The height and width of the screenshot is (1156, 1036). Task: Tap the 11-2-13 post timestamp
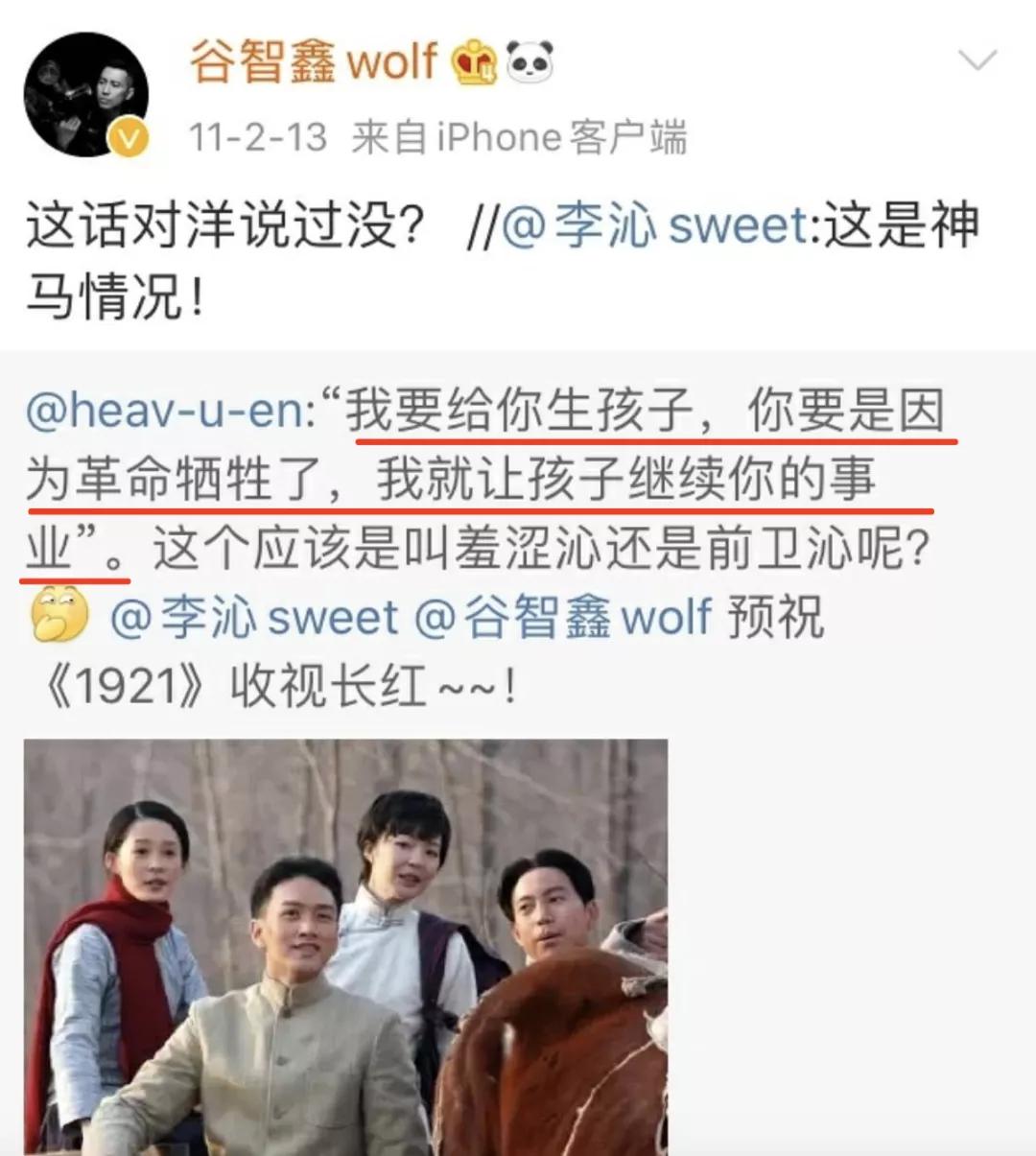click(257, 137)
